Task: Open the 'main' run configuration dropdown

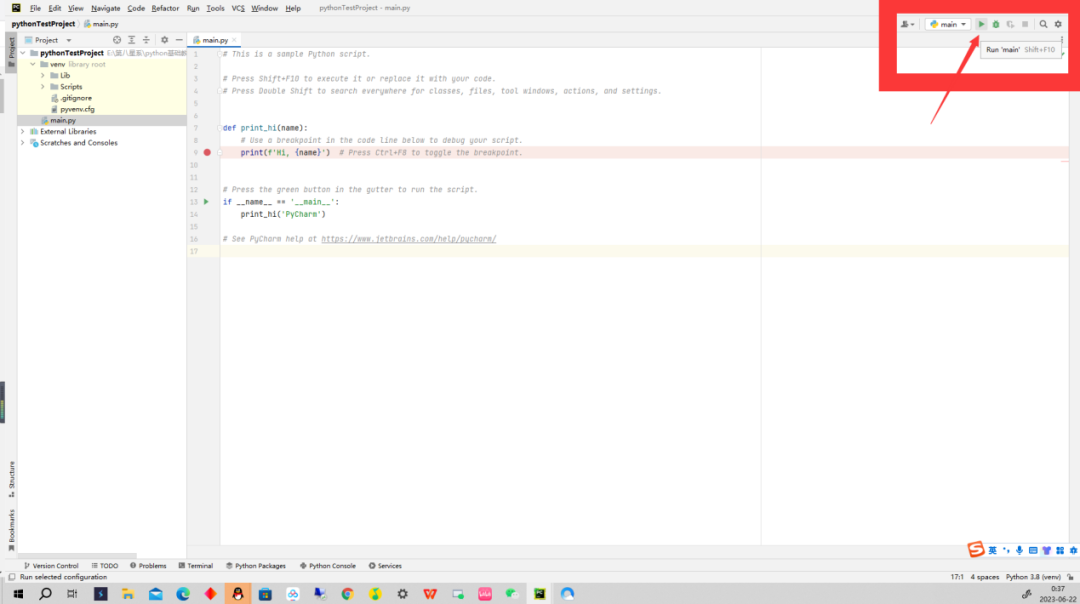Action: 948,24
